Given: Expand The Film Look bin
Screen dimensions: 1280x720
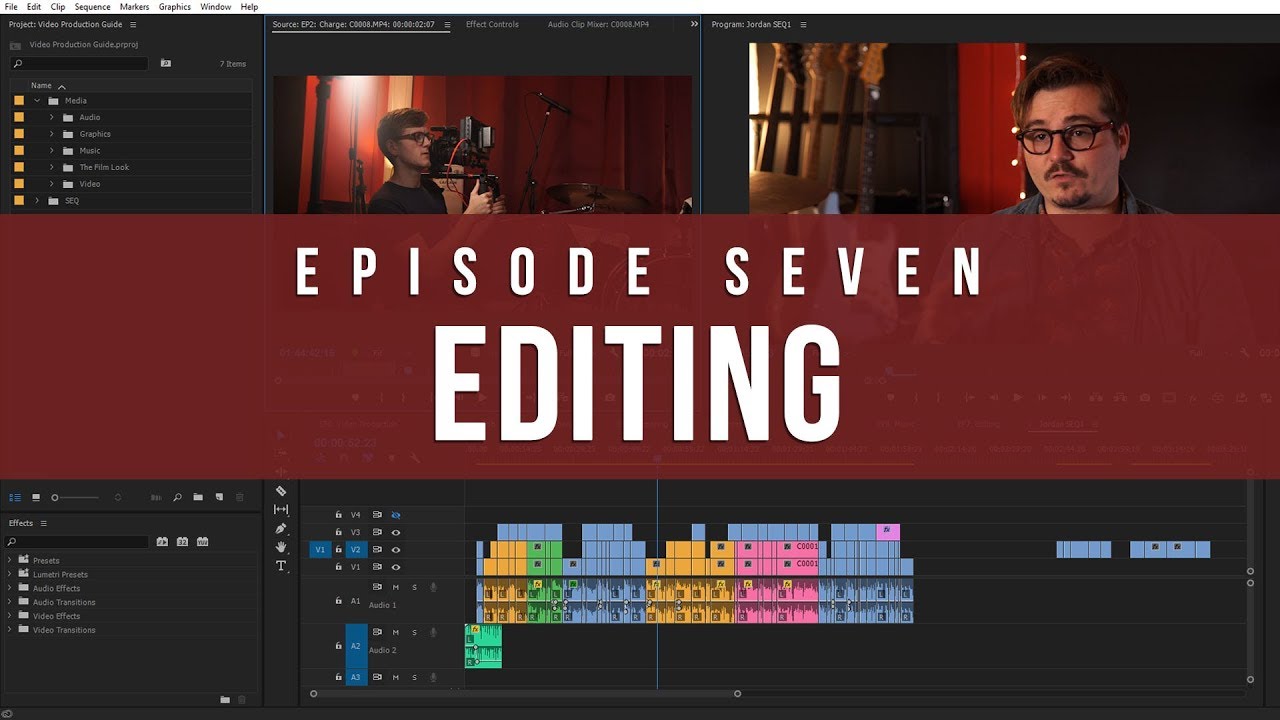Looking at the screenshot, I should 52,167.
